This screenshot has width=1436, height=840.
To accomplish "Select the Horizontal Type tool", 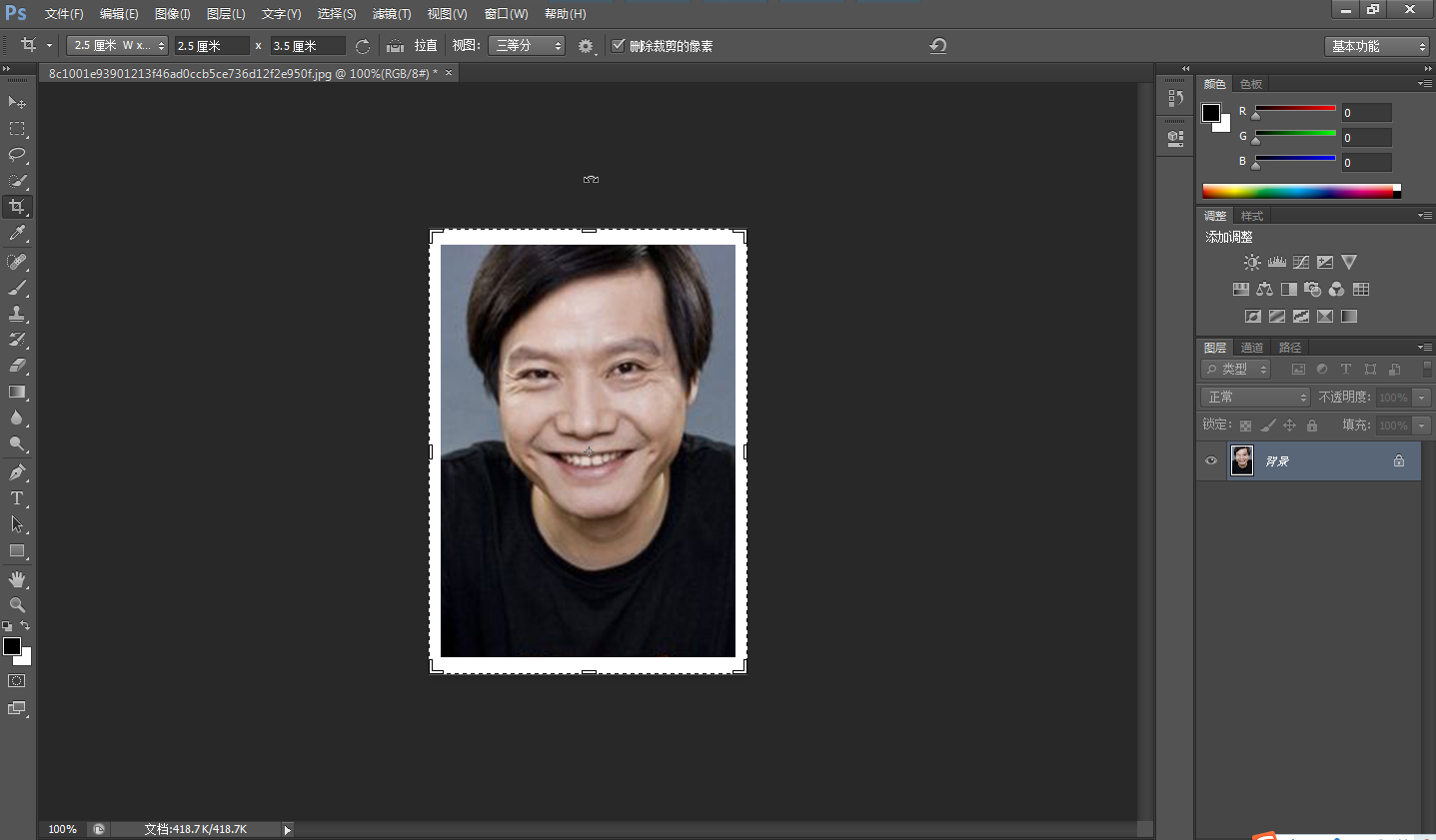I will point(17,498).
